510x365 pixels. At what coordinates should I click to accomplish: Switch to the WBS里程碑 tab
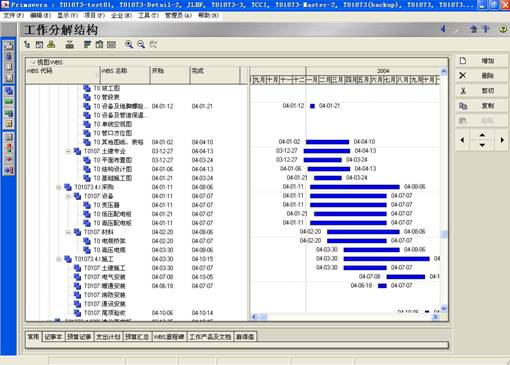click(x=169, y=337)
